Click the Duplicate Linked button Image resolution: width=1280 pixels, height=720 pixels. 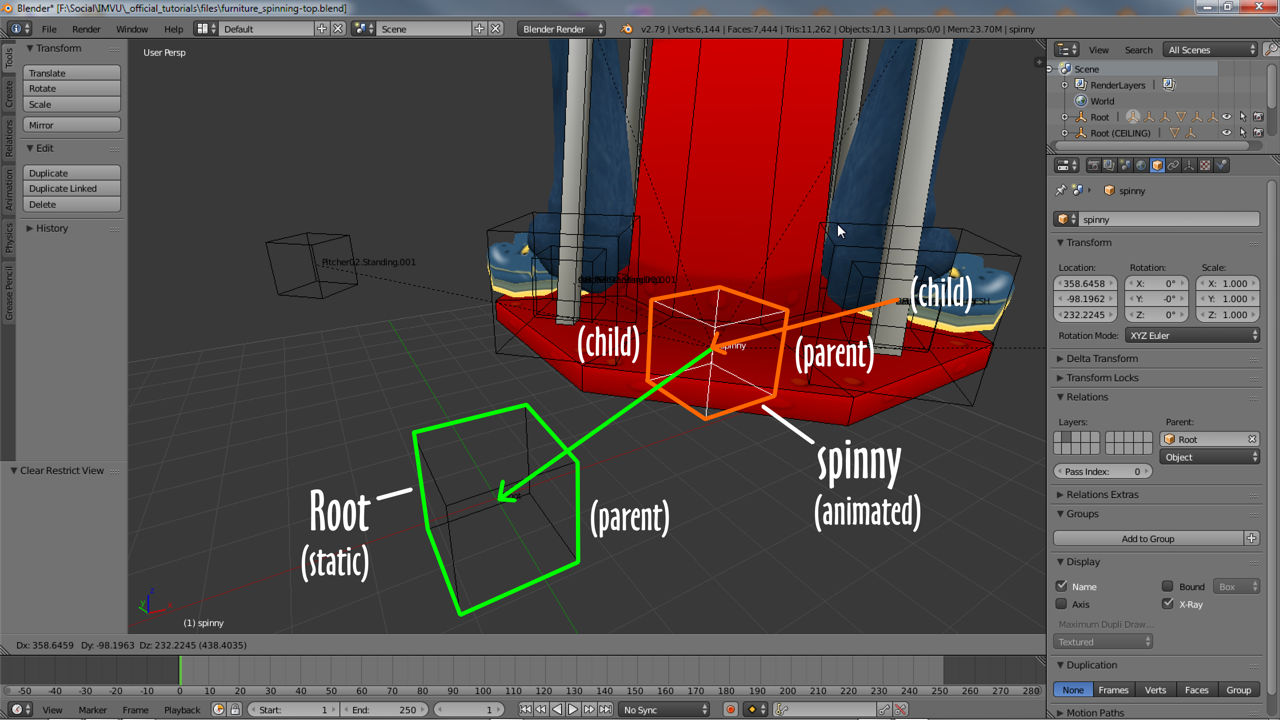click(72, 188)
